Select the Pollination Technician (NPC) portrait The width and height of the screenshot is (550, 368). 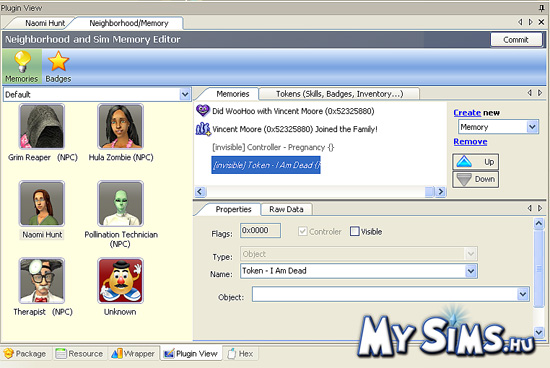tap(120, 203)
